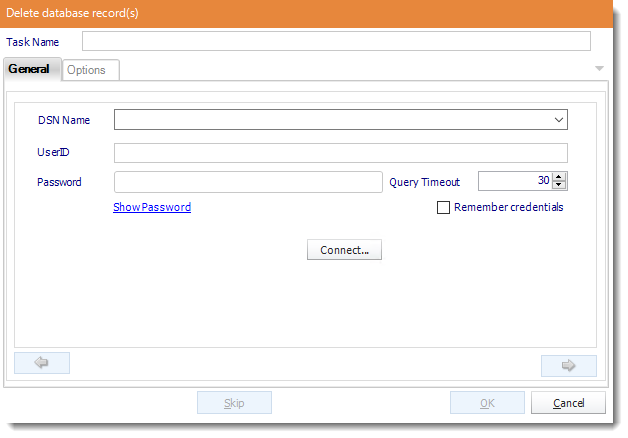
Task: Enable Remember credentials checkbox
Action: [x=443, y=207]
